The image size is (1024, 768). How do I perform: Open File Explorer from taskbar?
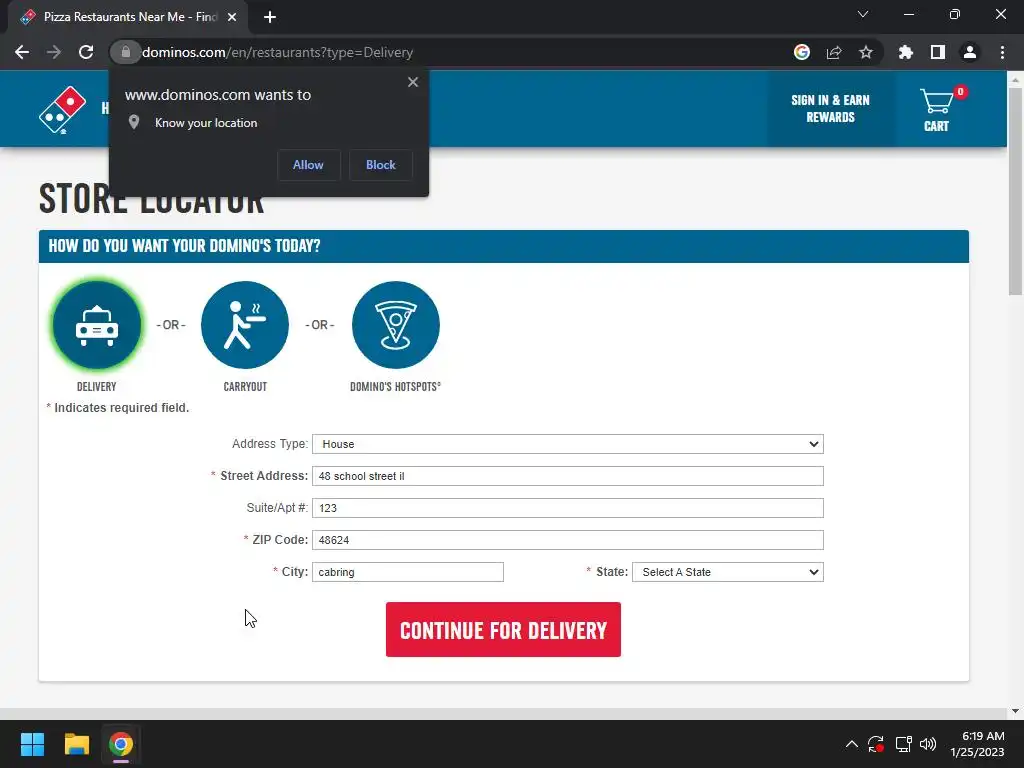click(x=76, y=744)
